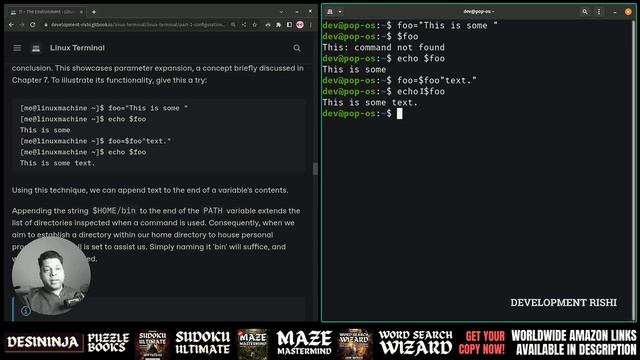Search within the terminal window
This screenshot has width=640, height=360.
(x=584, y=12)
